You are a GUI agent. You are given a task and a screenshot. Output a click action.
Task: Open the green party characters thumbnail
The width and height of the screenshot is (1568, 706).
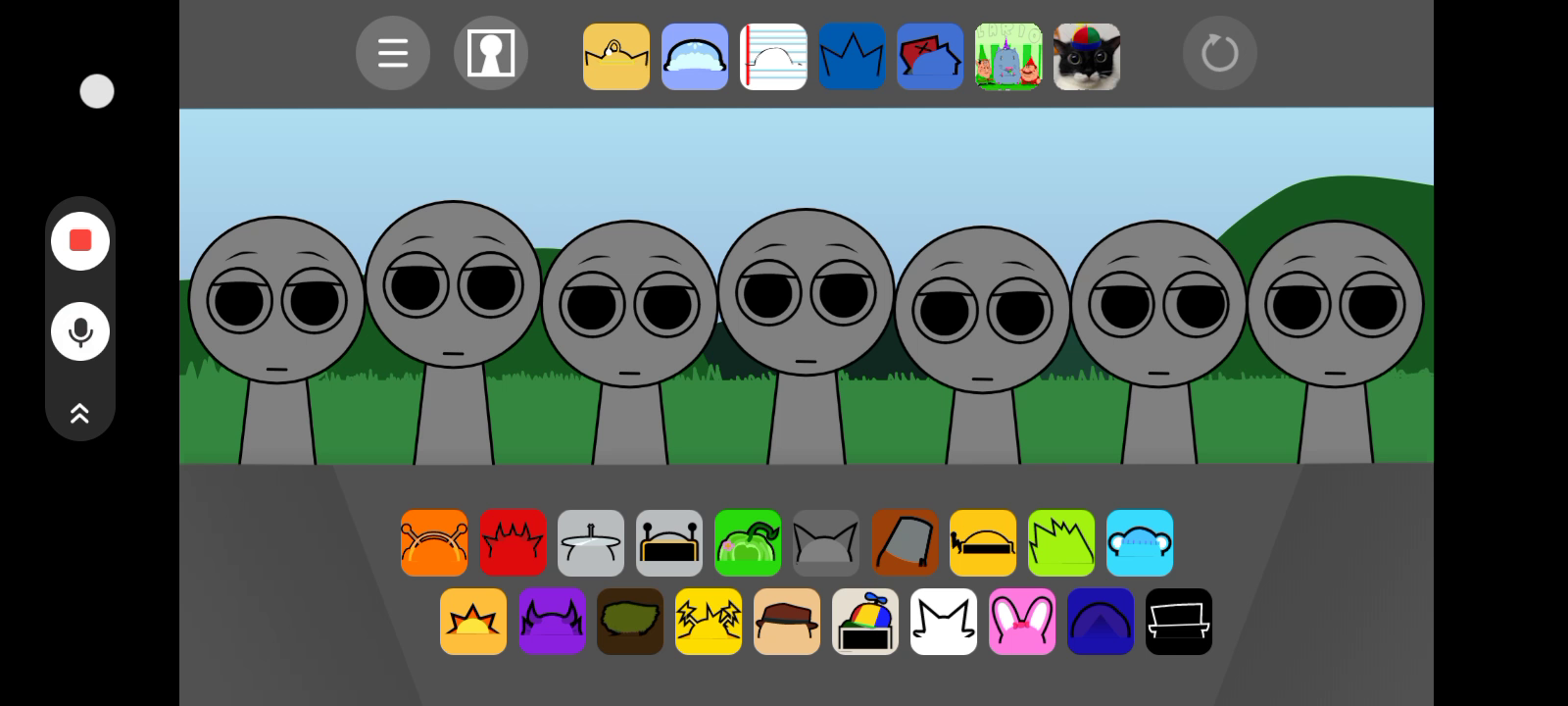pyautogui.click(x=1008, y=57)
